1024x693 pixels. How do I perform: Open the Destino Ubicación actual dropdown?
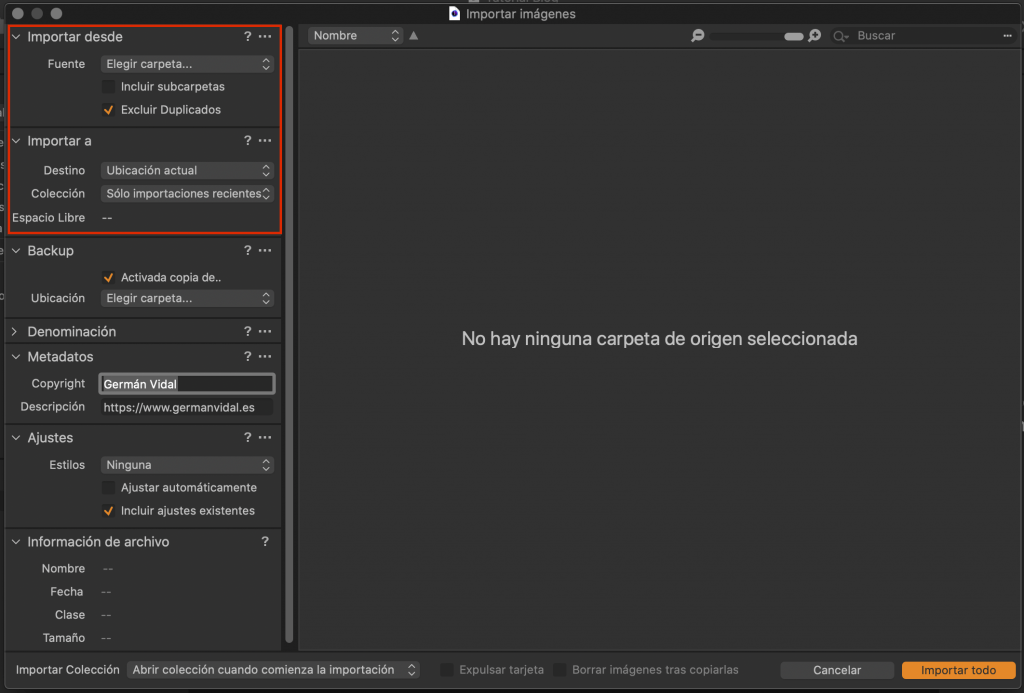[x=187, y=171]
